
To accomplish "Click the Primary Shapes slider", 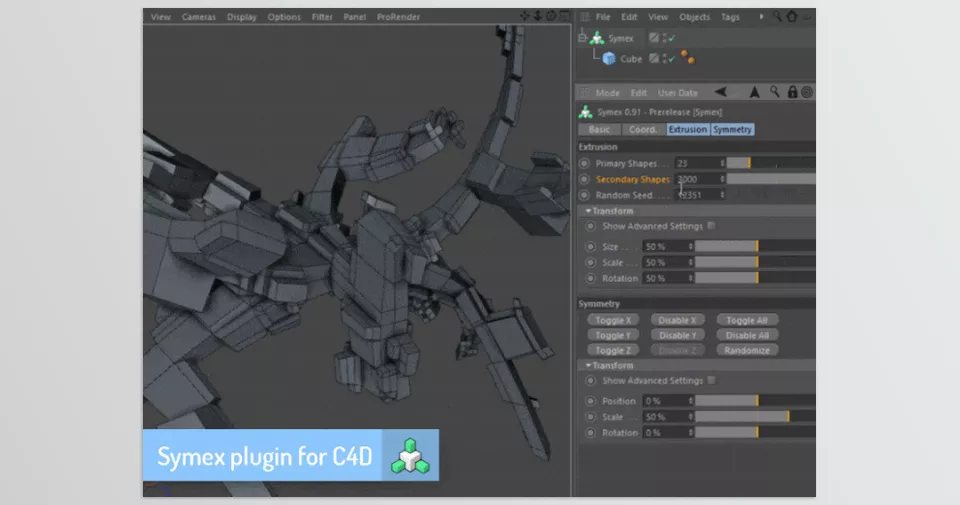I will [771, 163].
